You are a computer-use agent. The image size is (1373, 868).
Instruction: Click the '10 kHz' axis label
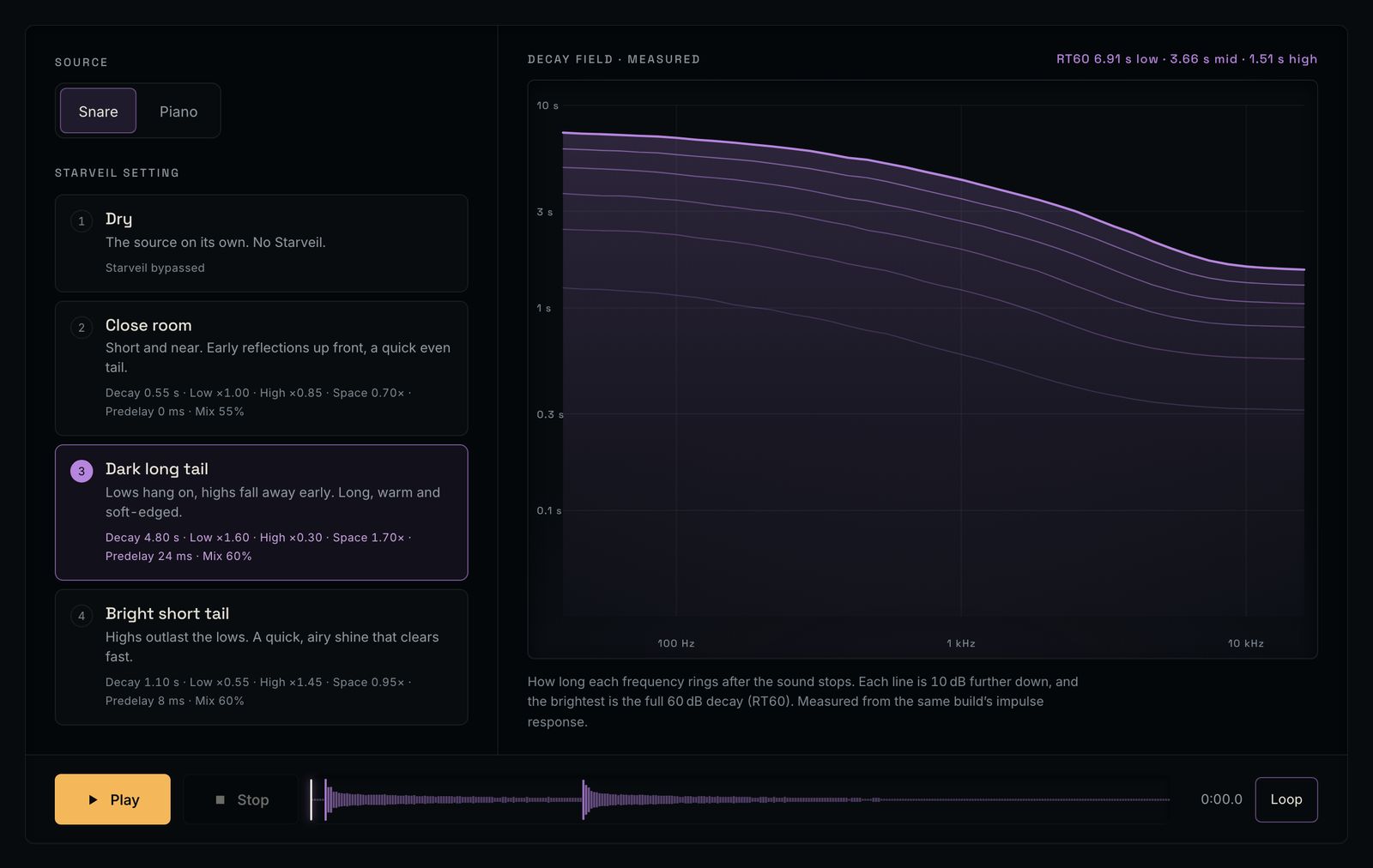(x=1245, y=643)
